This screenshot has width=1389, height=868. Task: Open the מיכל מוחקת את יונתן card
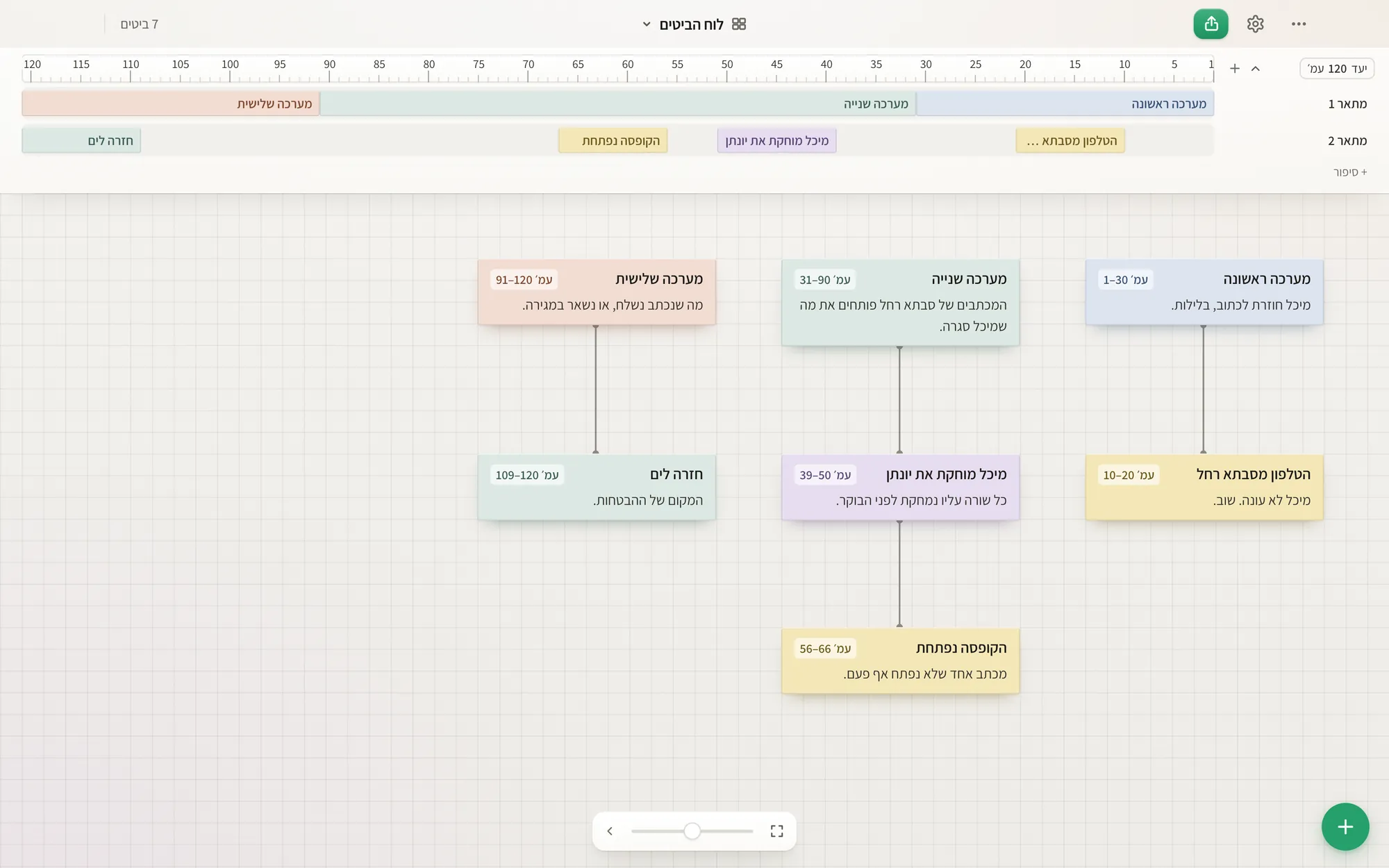[x=900, y=487]
